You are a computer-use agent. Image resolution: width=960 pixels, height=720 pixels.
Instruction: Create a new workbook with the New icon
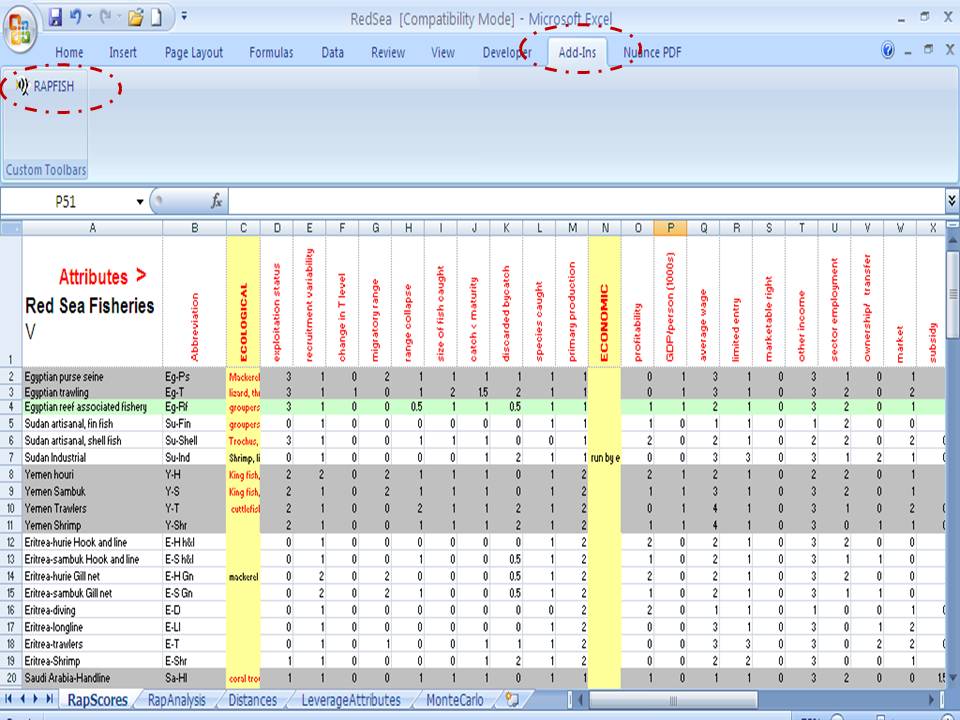pos(156,17)
